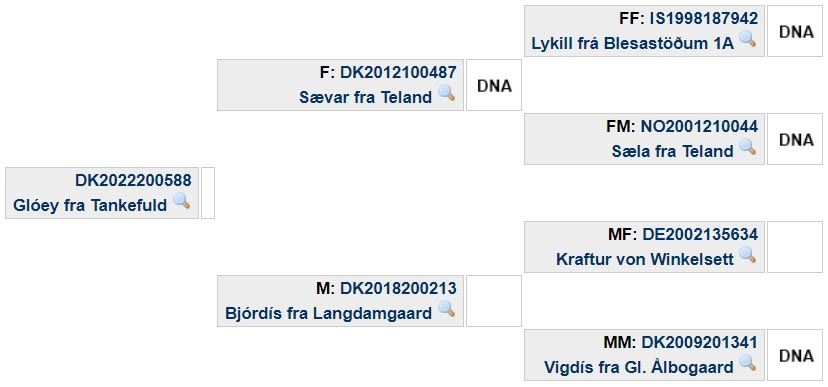Open horse ID DK2022200588
Screen dimensions: 828x387
tap(133, 181)
